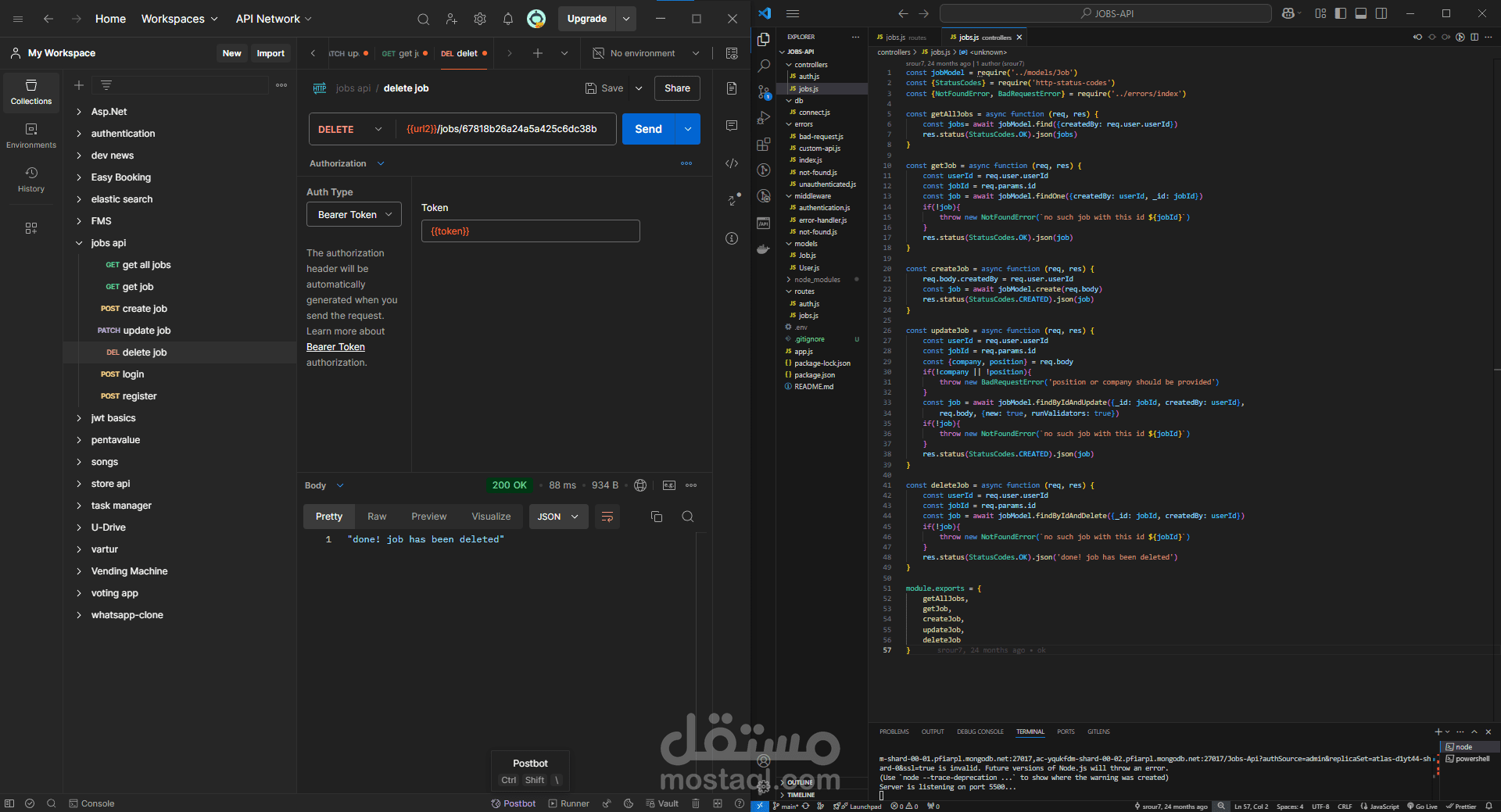Click the blue Send button

pos(648,129)
